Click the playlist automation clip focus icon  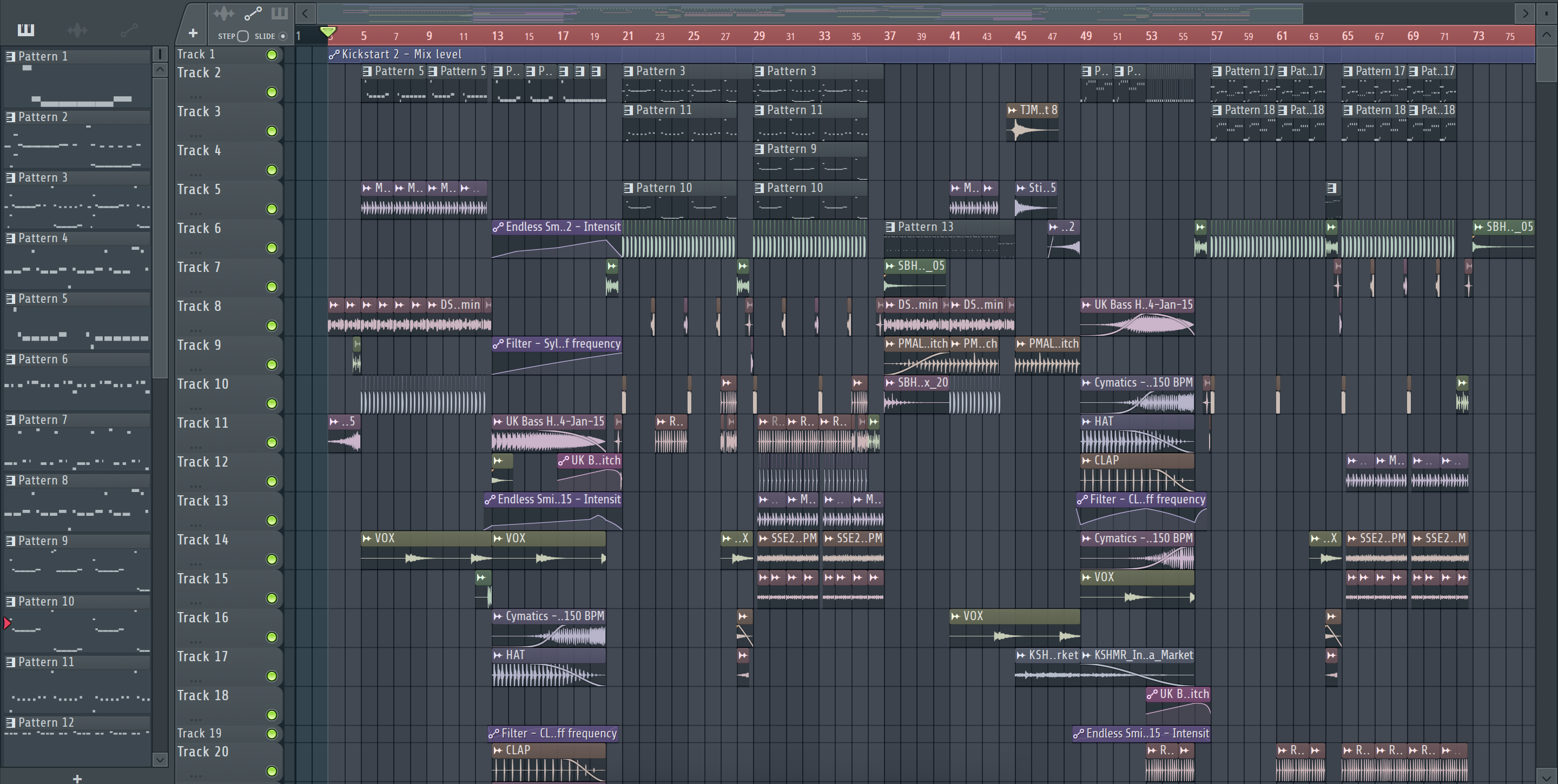(253, 12)
